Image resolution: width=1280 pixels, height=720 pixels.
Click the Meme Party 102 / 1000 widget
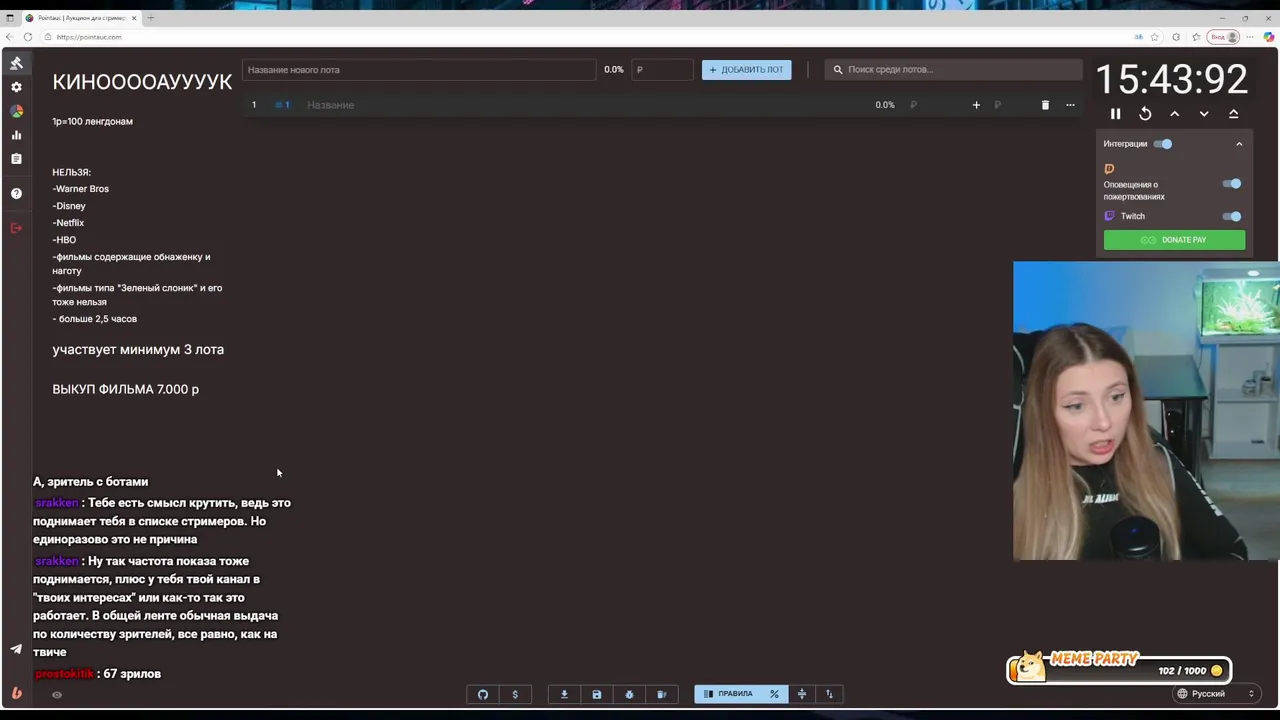click(x=1119, y=668)
